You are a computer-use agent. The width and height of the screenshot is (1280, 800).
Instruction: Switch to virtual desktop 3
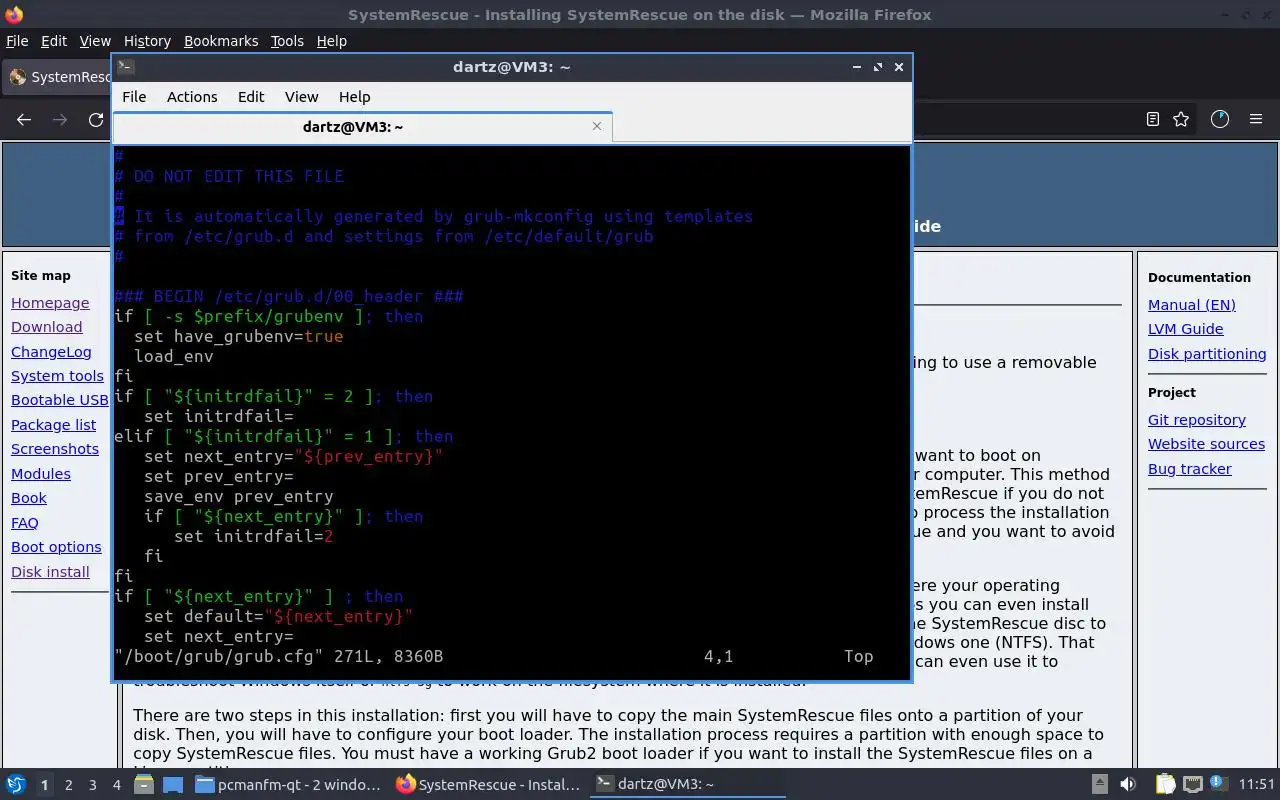click(x=92, y=785)
